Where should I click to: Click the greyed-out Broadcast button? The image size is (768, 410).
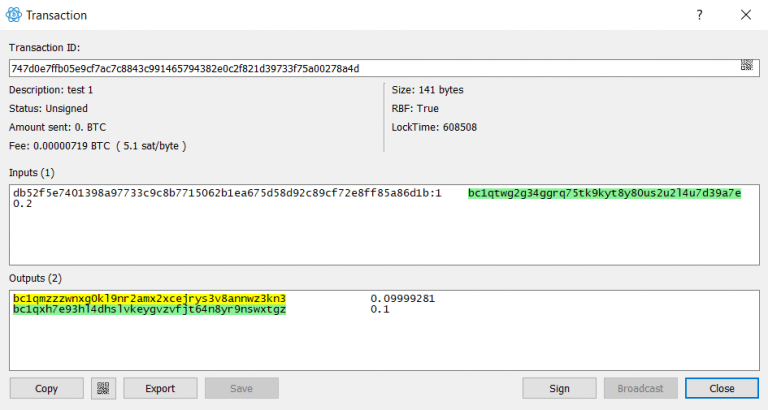tap(641, 388)
